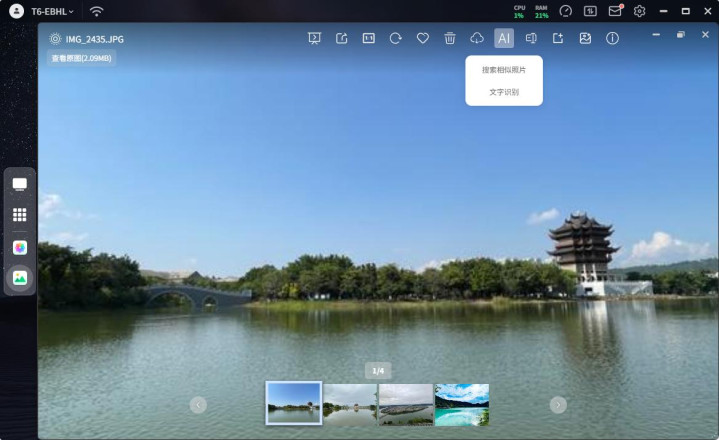Open the mail notification icon
Image resolution: width=719 pixels, height=440 pixels.
[615, 11]
